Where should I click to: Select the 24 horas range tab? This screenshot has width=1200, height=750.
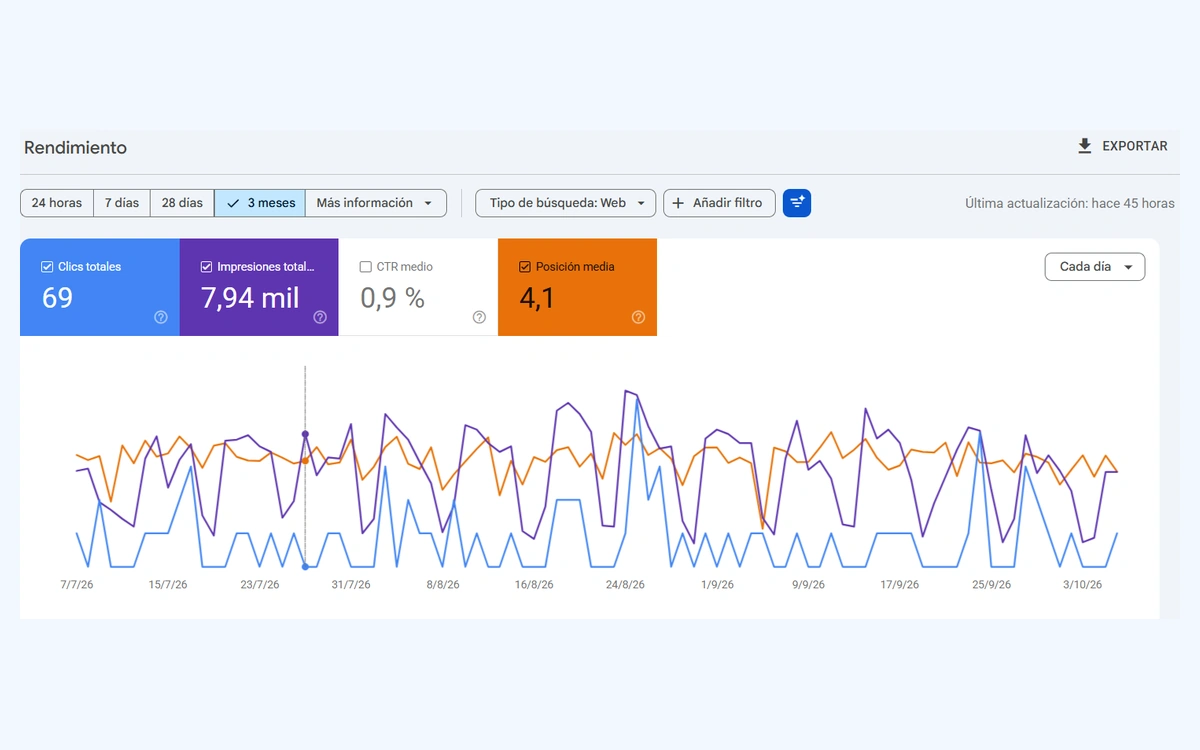coord(57,203)
